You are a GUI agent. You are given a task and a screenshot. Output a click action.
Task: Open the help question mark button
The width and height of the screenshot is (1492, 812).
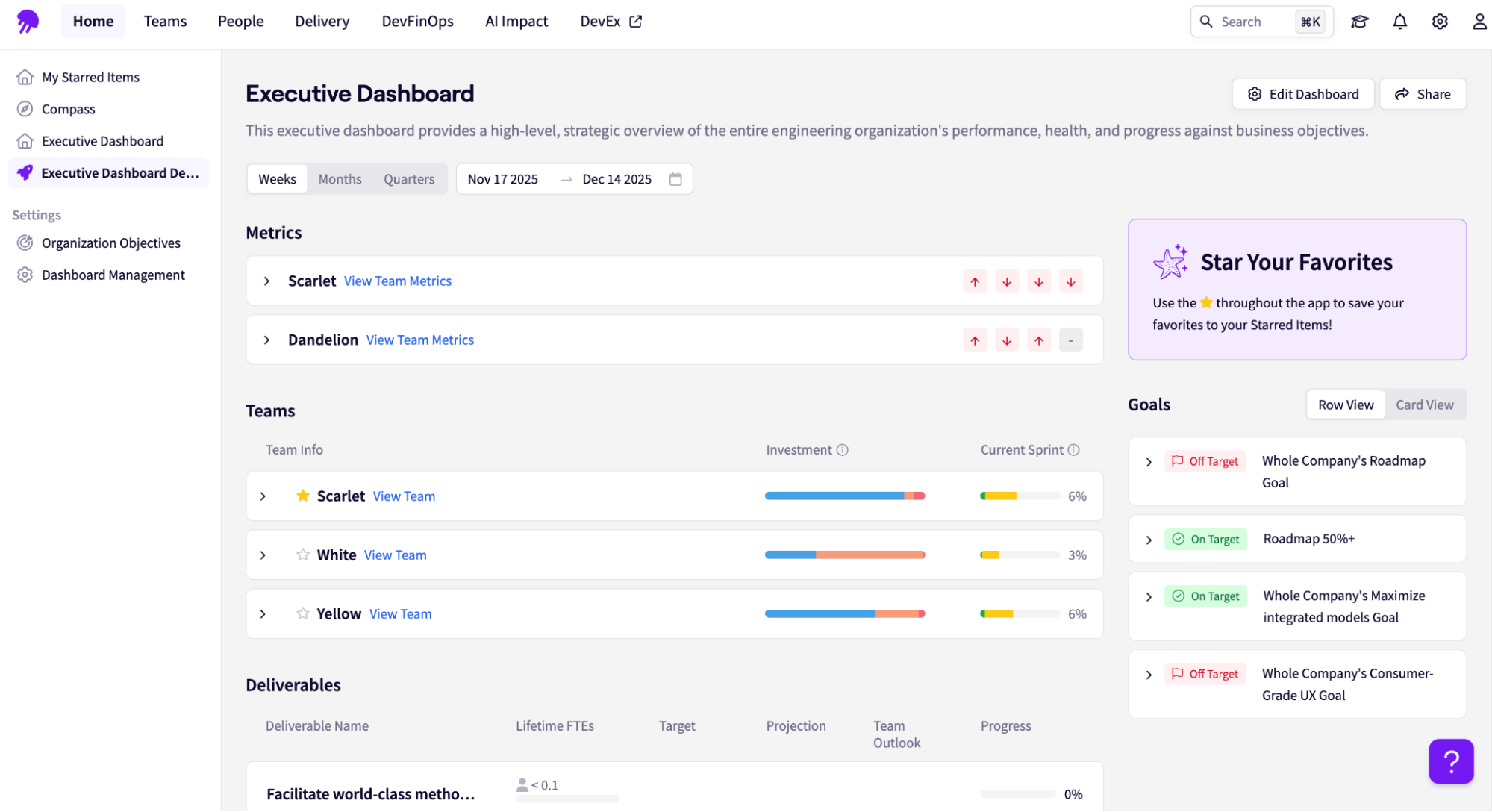1451,761
